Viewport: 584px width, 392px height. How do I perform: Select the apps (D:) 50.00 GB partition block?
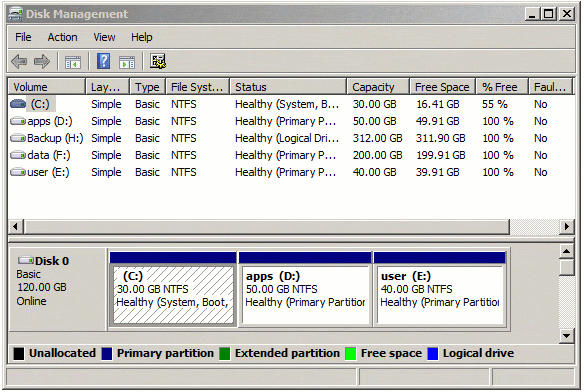pos(305,290)
